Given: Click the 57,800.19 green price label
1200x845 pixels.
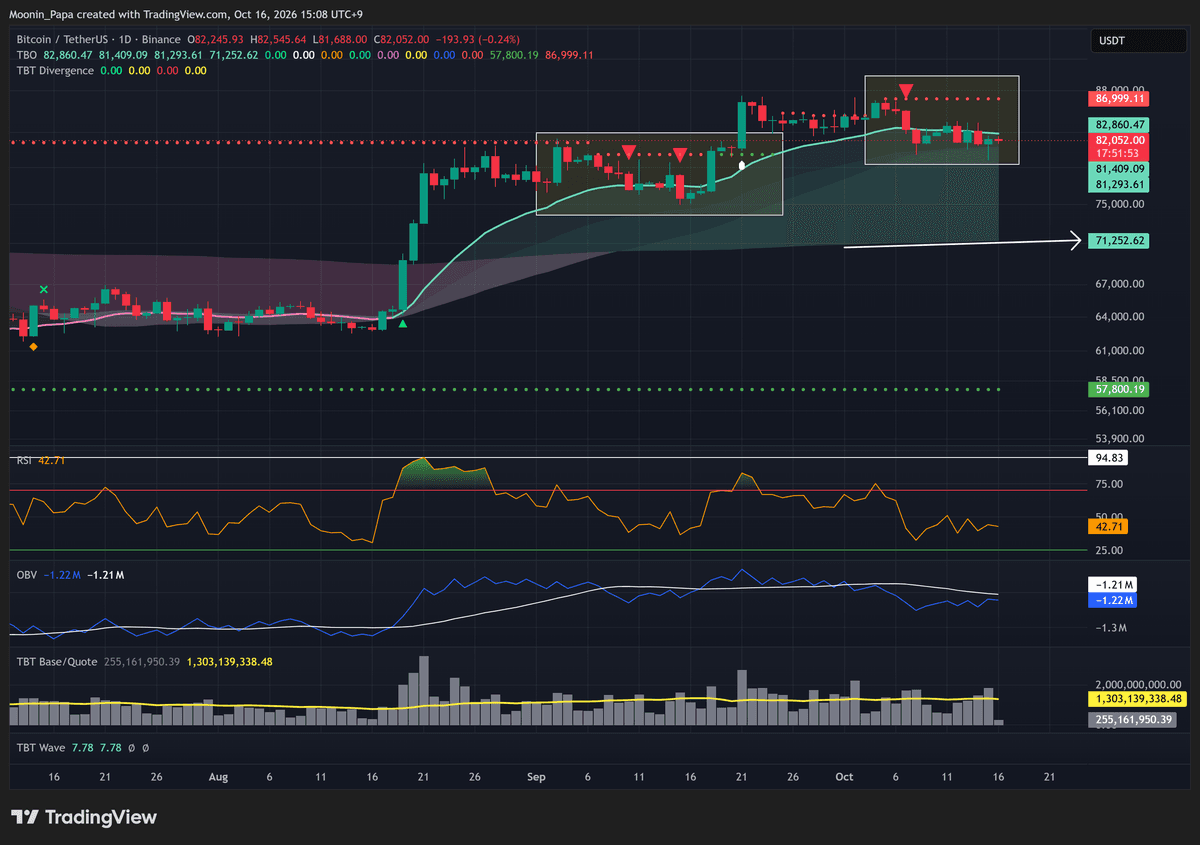Looking at the screenshot, I should click(x=1121, y=389).
